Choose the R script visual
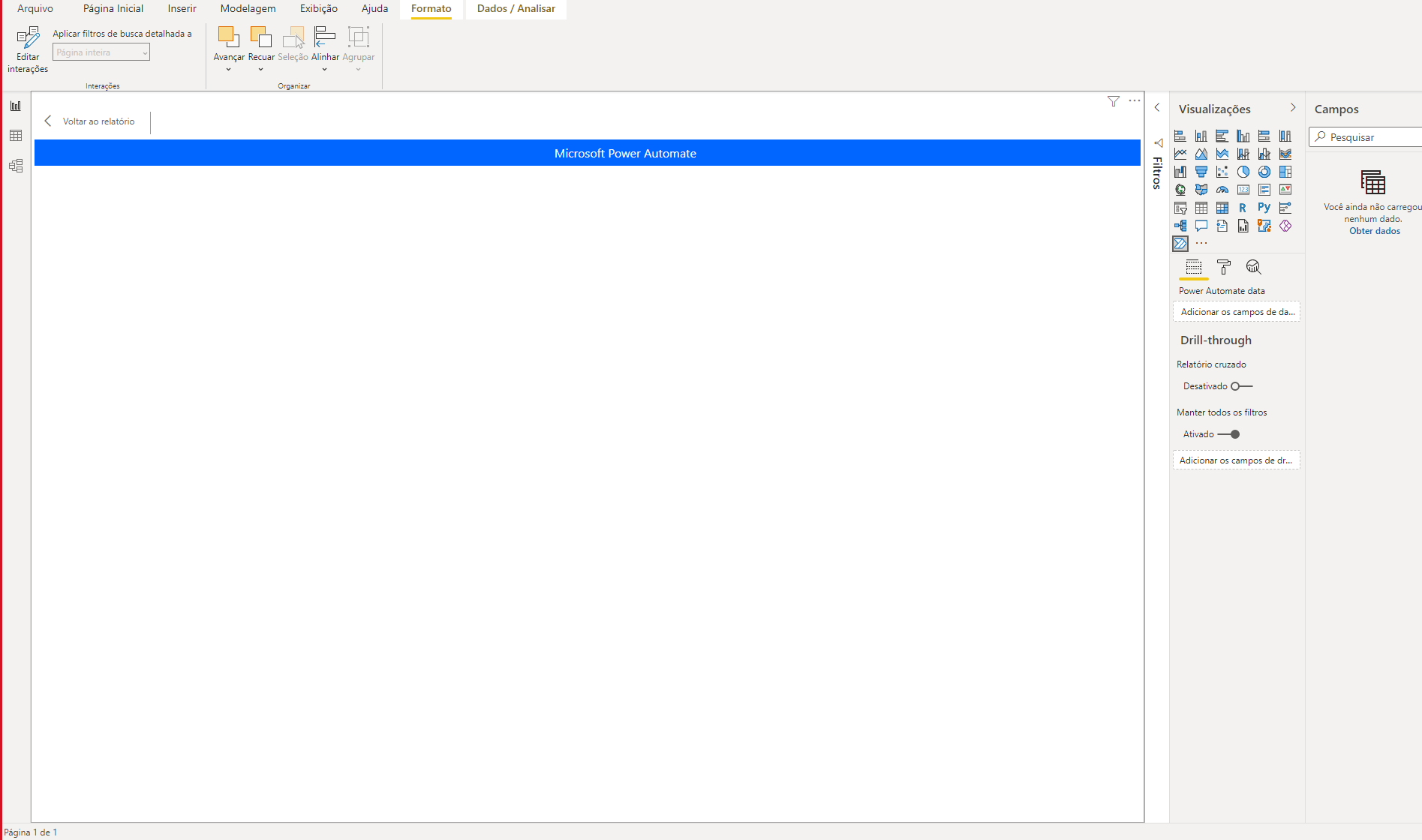 click(1243, 208)
